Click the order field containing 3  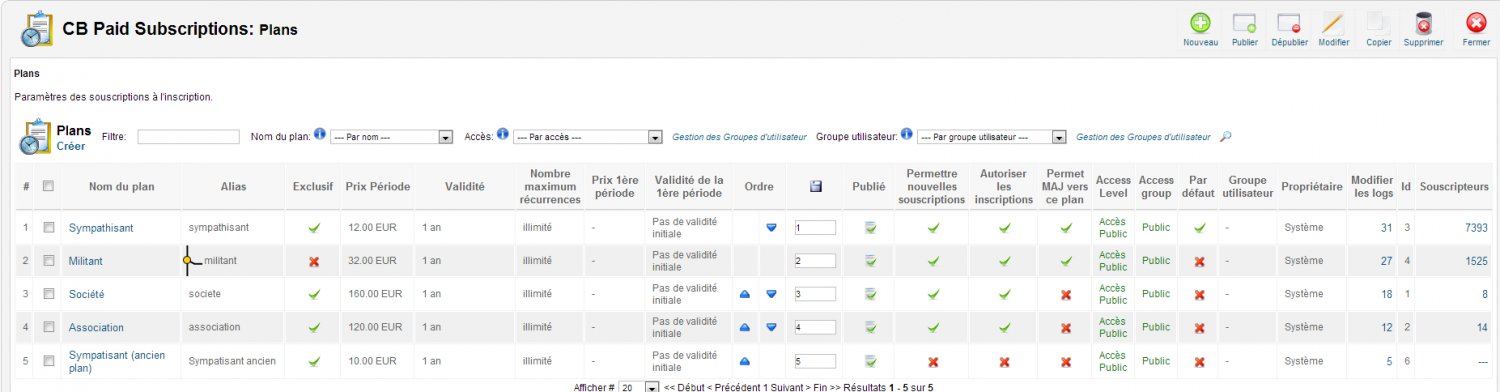coord(815,295)
